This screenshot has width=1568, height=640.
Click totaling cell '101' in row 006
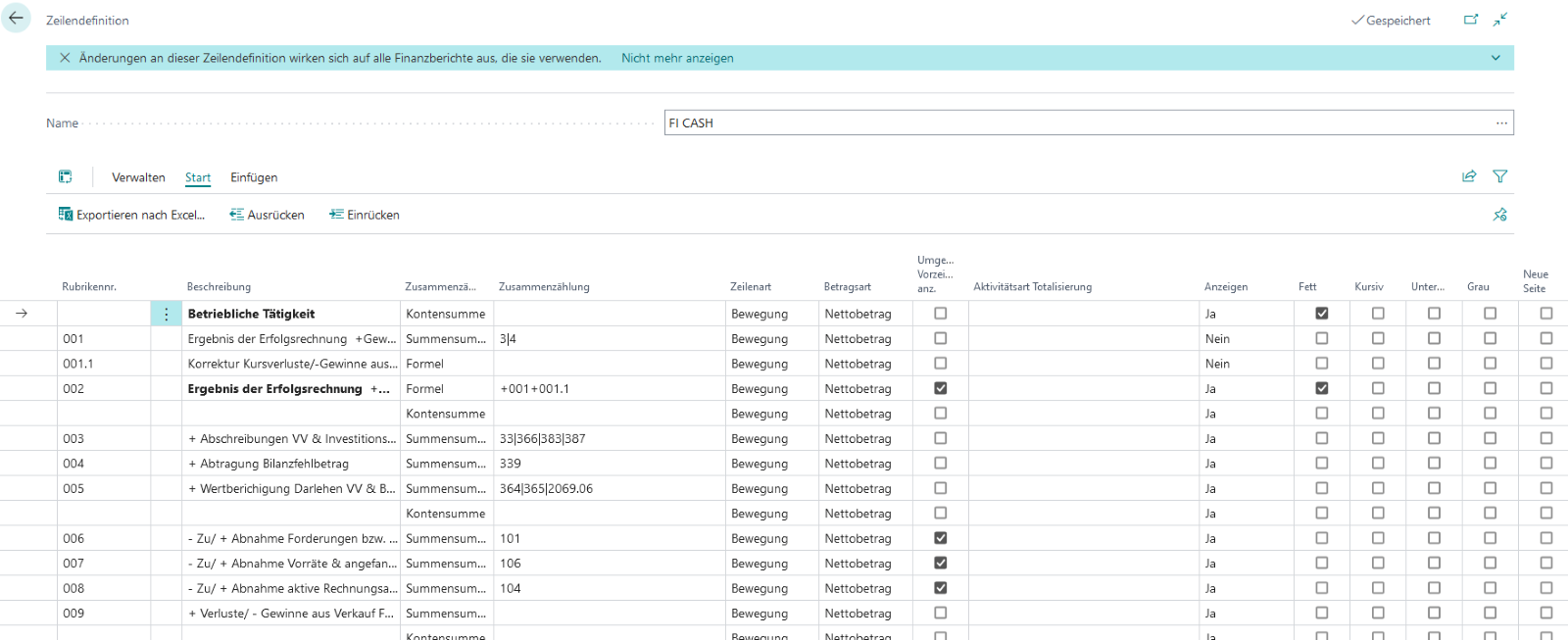(610, 539)
